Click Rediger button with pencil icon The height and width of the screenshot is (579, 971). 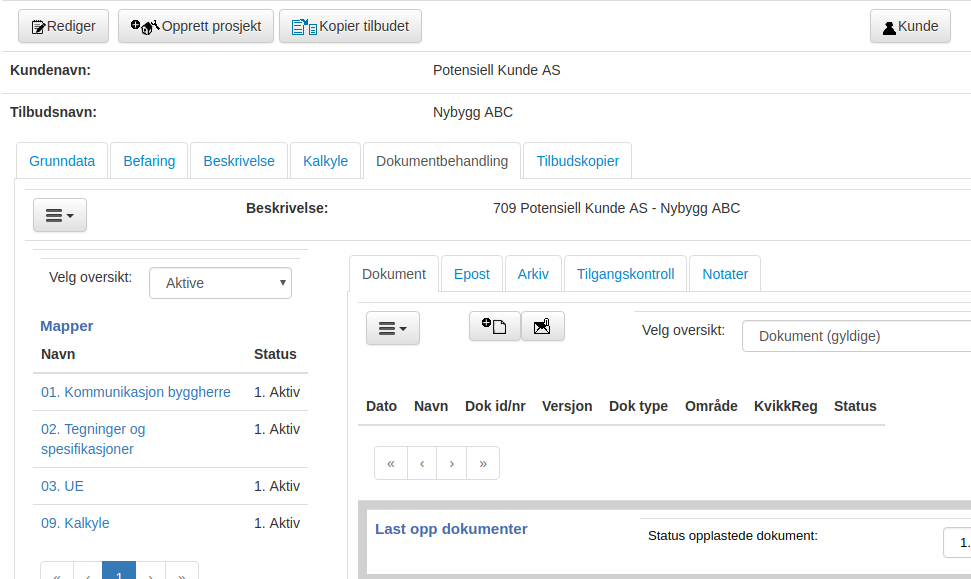63,26
